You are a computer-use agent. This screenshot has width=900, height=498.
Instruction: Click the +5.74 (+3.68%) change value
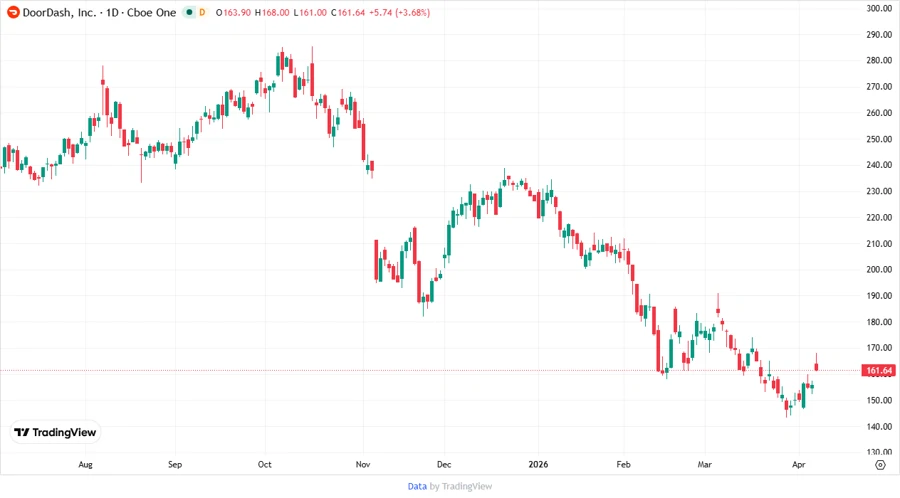click(399, 12)
